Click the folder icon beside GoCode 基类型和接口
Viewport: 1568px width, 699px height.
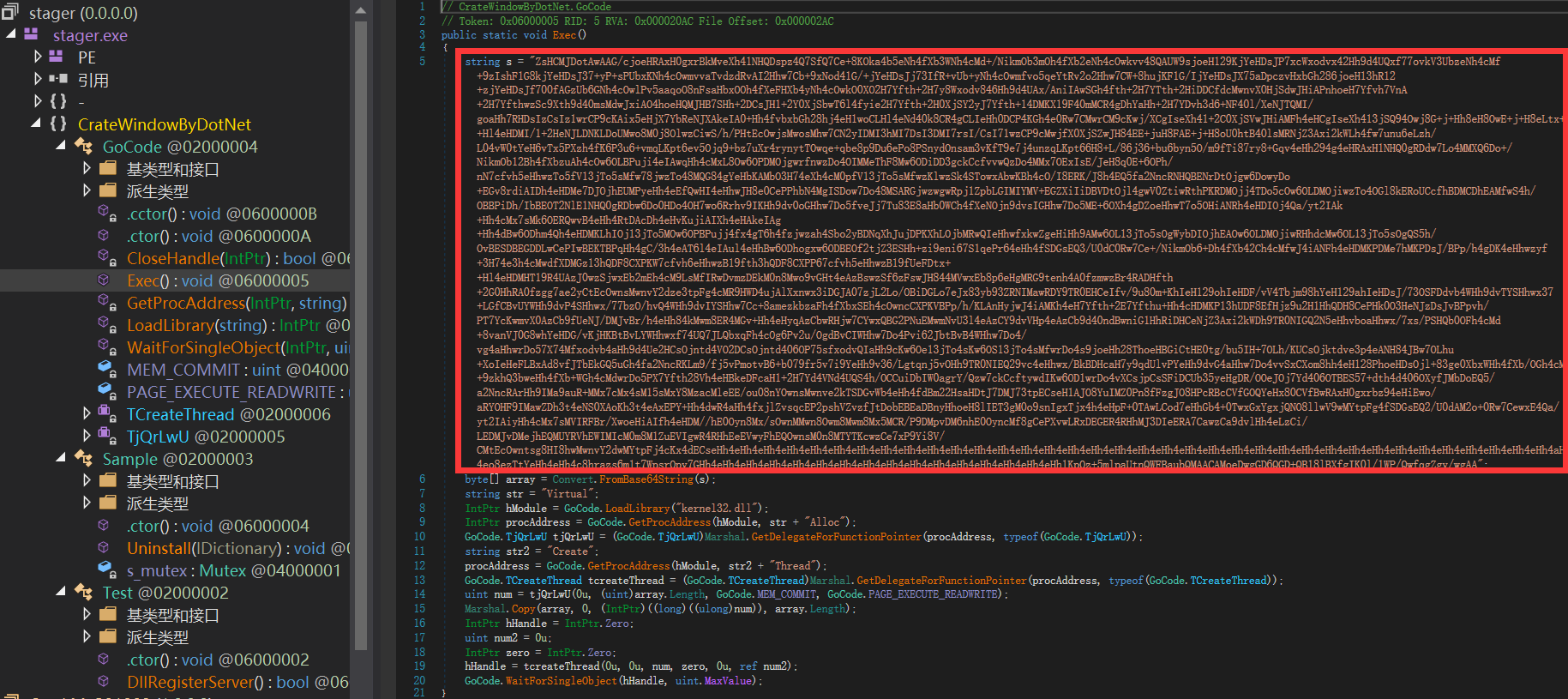(x=108, y=168)
